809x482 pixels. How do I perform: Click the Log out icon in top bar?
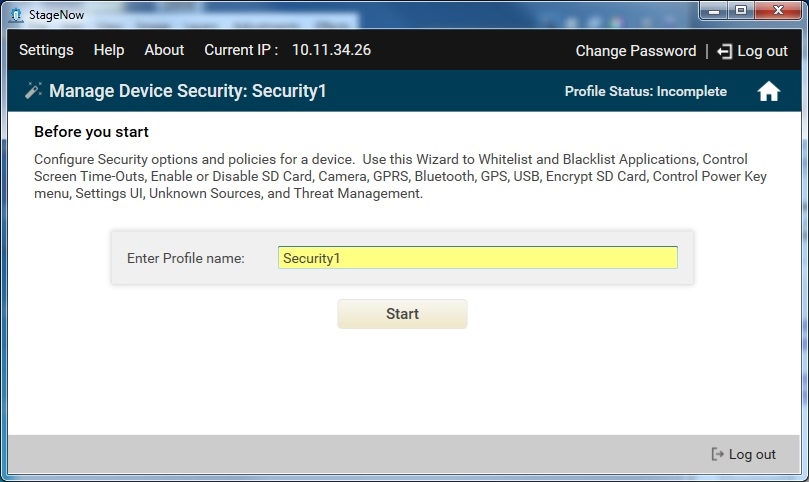(725, 51)
